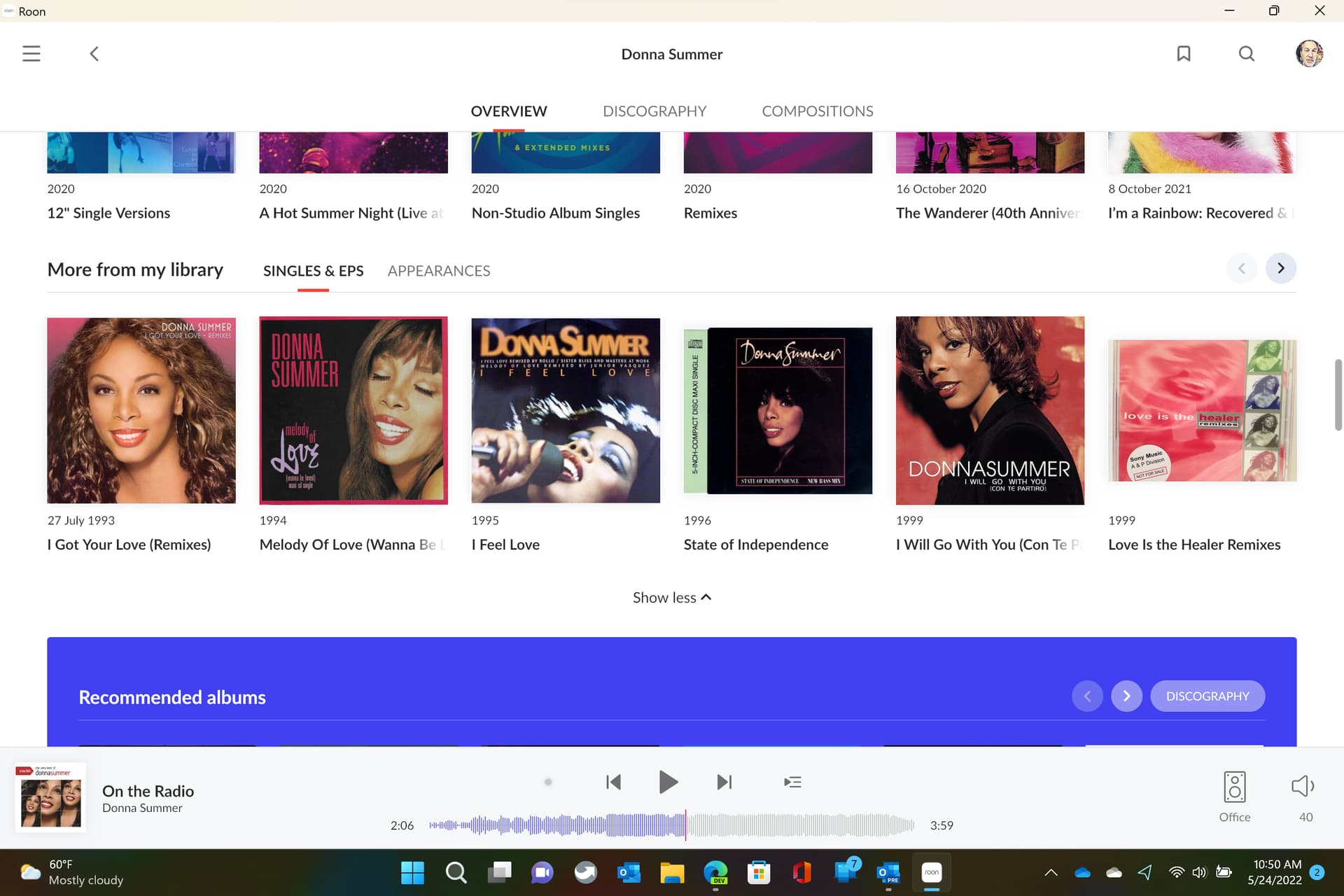This screenshot has width=1344, height=896.
Task: Skip to the previous track
Action: click(x=613, y=782)
